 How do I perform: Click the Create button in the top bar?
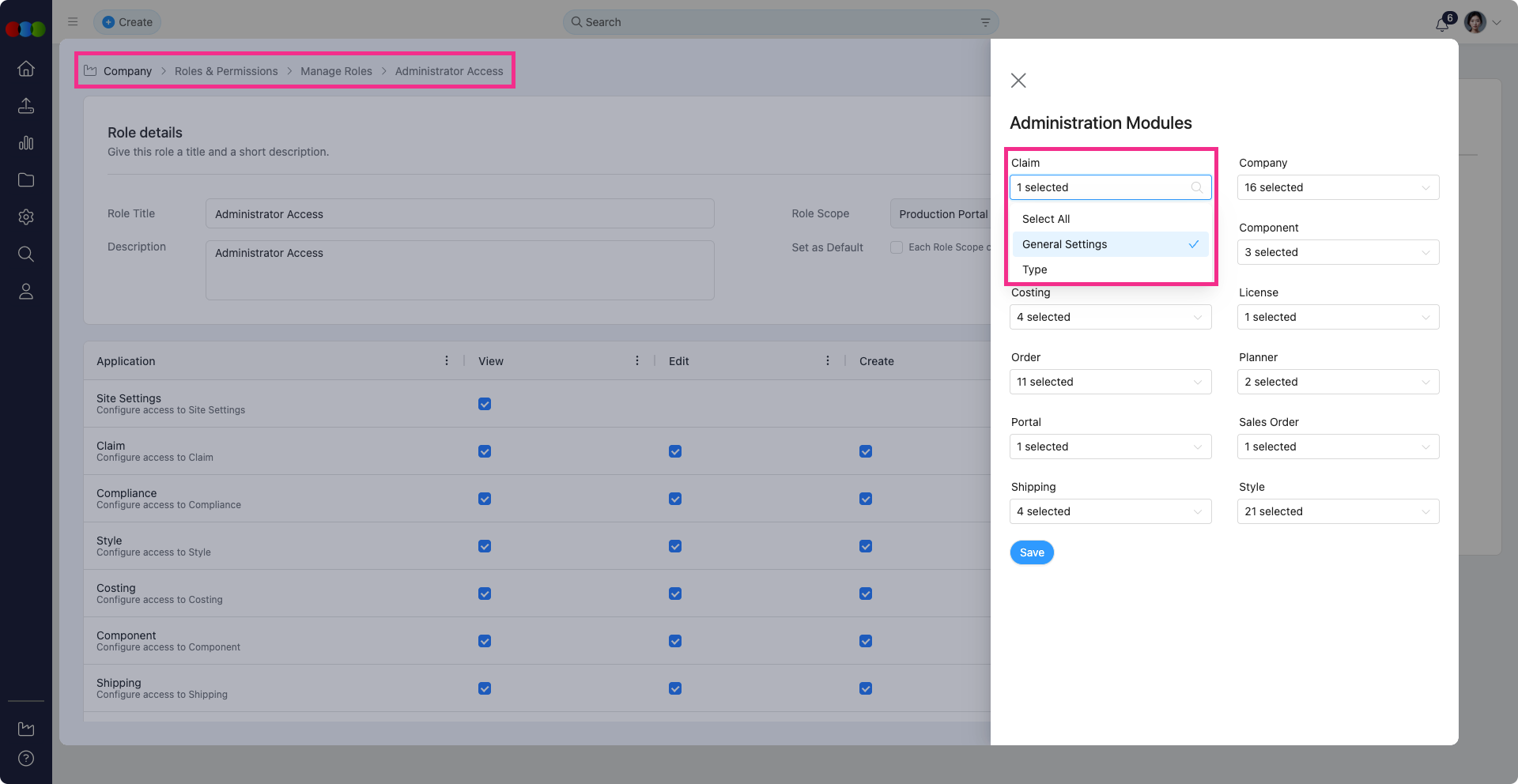[x=127, y=22]
